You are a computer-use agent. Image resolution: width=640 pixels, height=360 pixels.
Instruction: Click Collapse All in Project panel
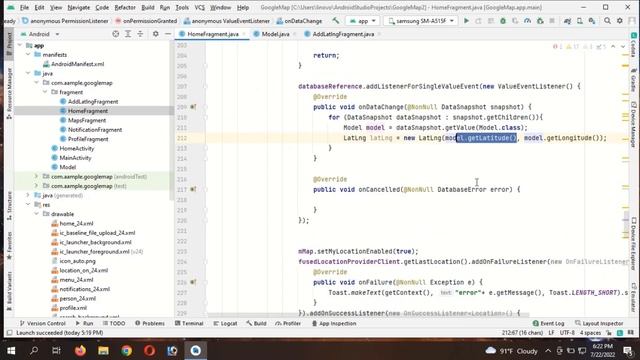point(140,34)
